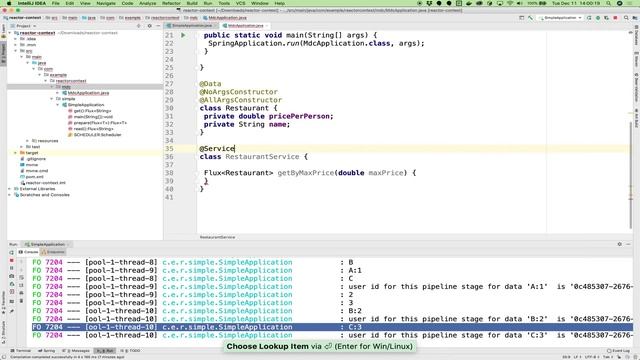Click the run gutter icon beside main method

[x=183, y=35]
